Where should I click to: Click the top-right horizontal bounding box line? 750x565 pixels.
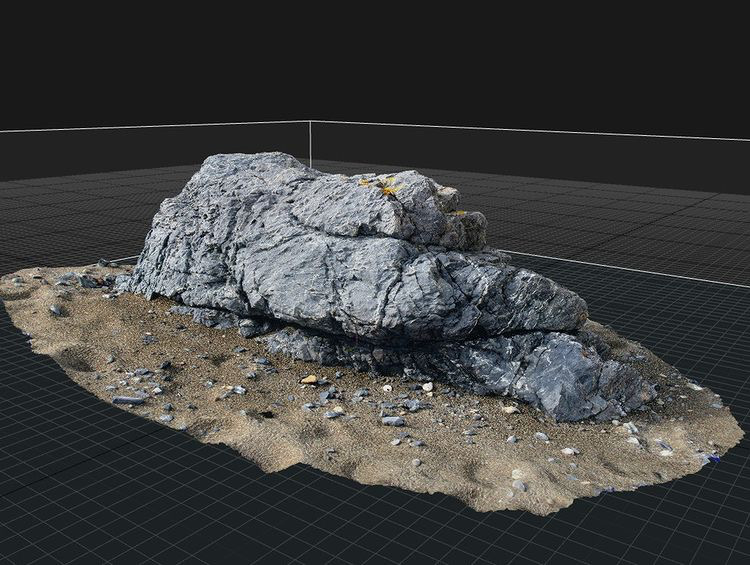(x=530, y=130)
